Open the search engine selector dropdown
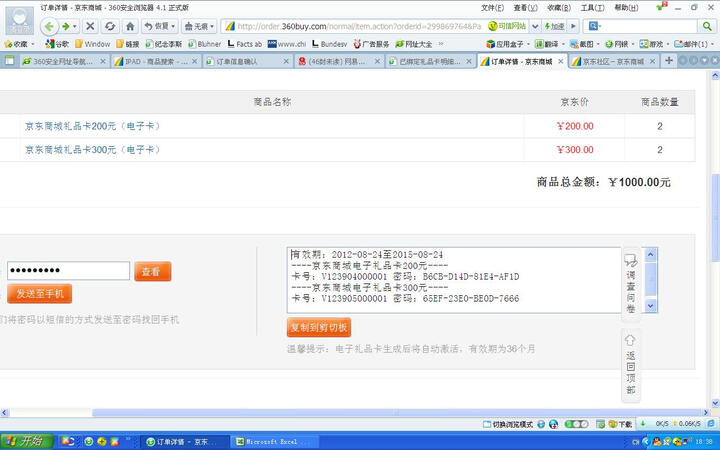 tap(595, 26)
